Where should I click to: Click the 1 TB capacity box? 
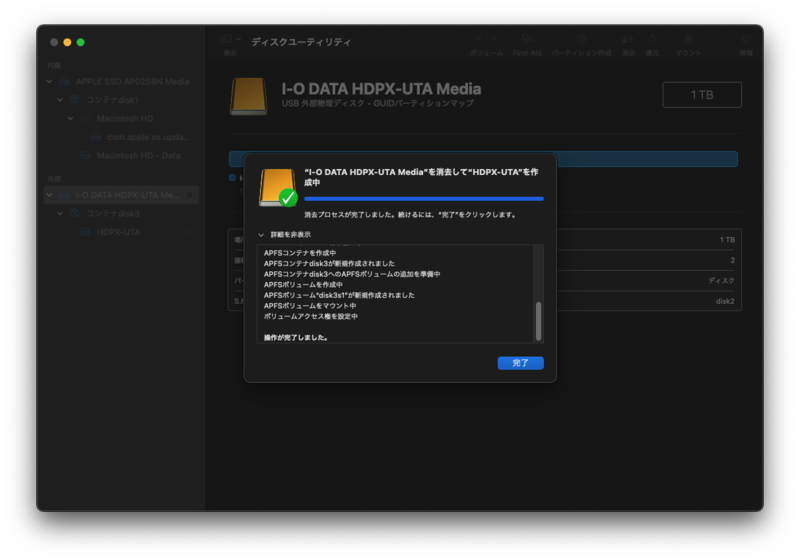pos(702,95)
